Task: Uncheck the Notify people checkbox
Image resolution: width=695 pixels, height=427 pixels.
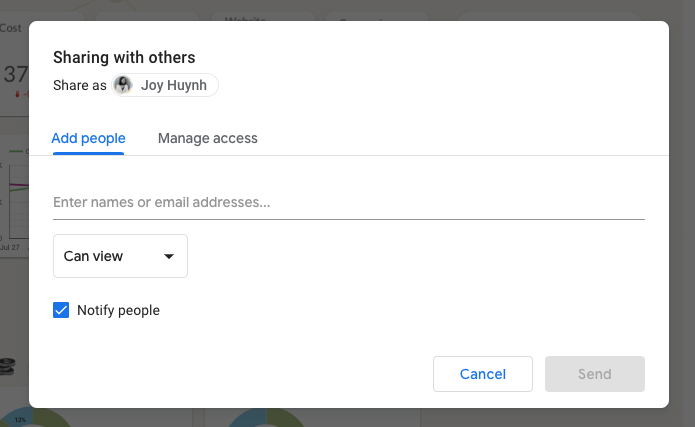Action: coord(61,310)
